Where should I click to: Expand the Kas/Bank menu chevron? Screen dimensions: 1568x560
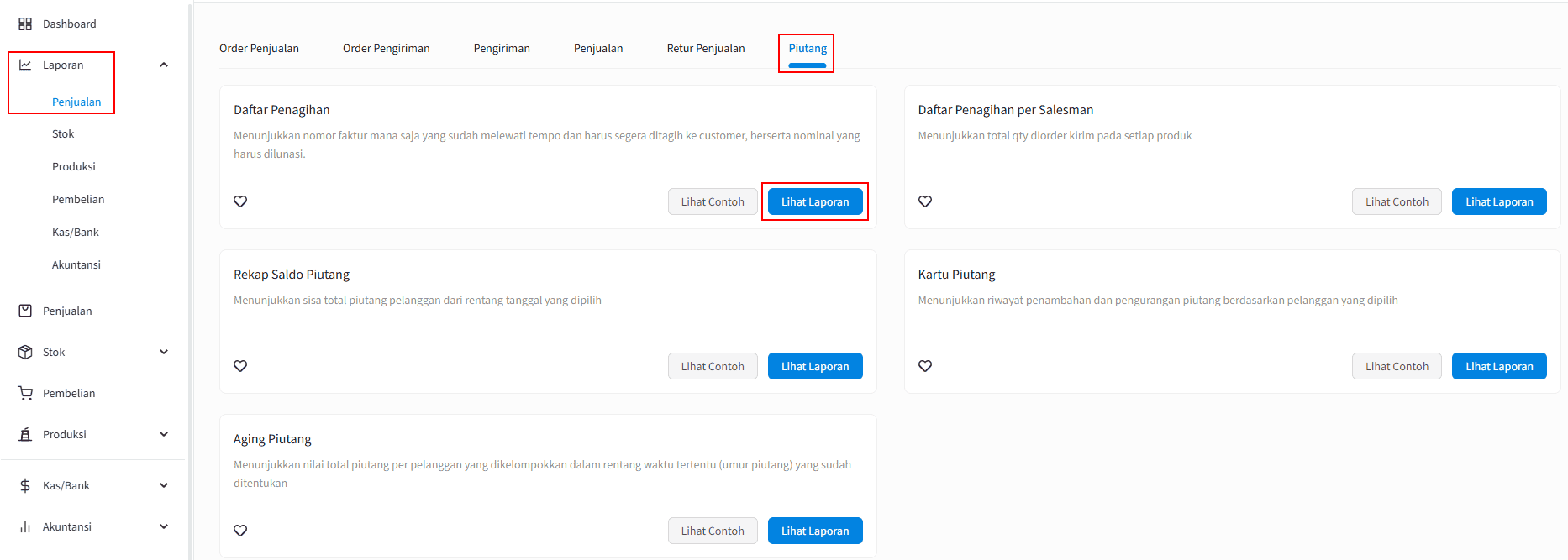tap(164, 485)
